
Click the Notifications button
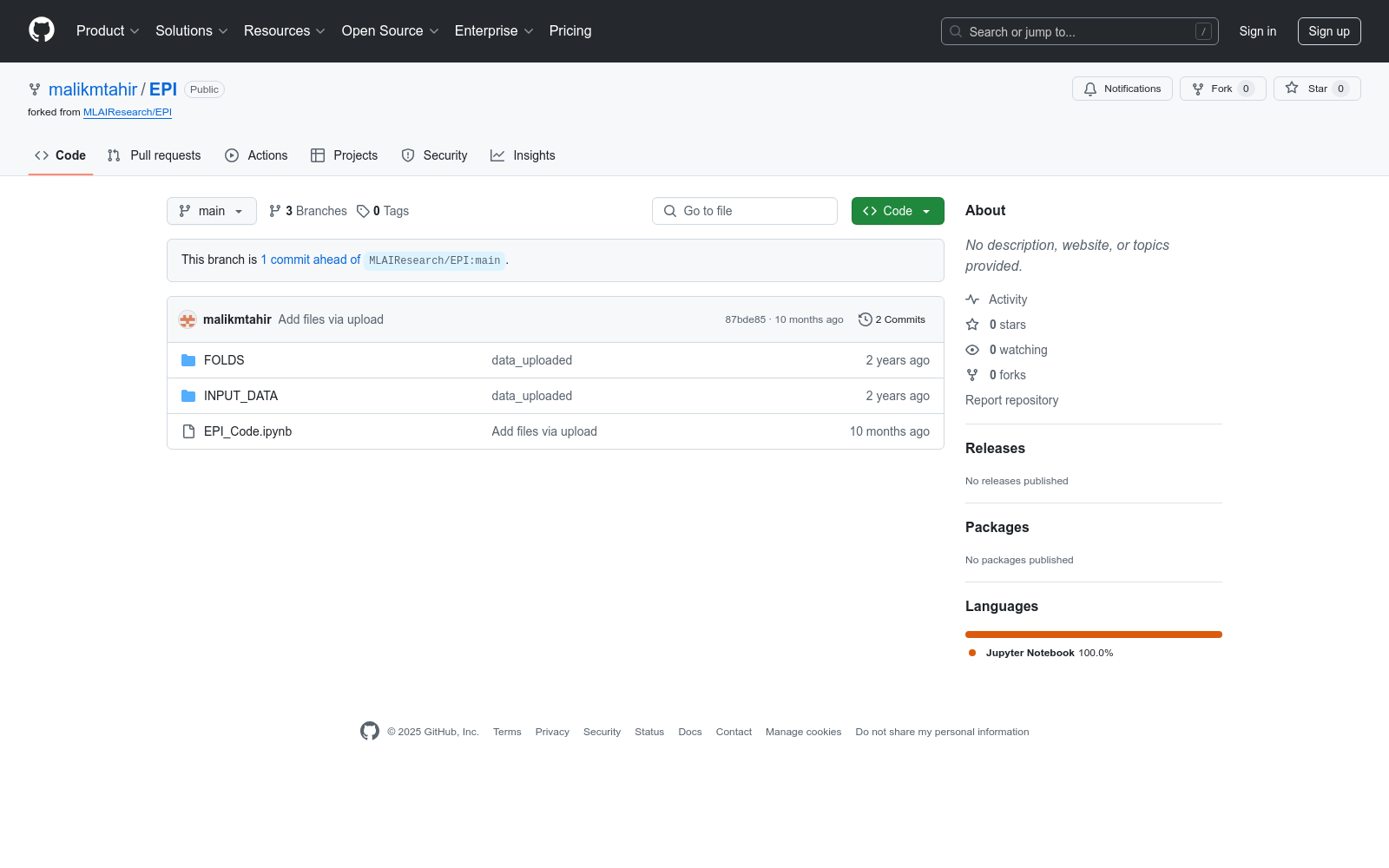click(x=1122, y=89)
